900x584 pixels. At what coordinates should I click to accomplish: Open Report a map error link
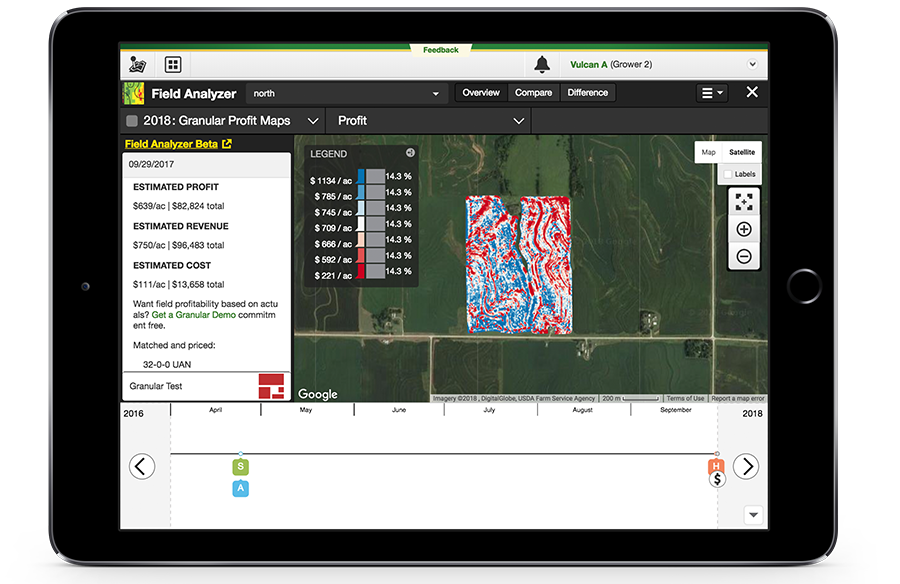pyautogui.click(x=738, y=398)
